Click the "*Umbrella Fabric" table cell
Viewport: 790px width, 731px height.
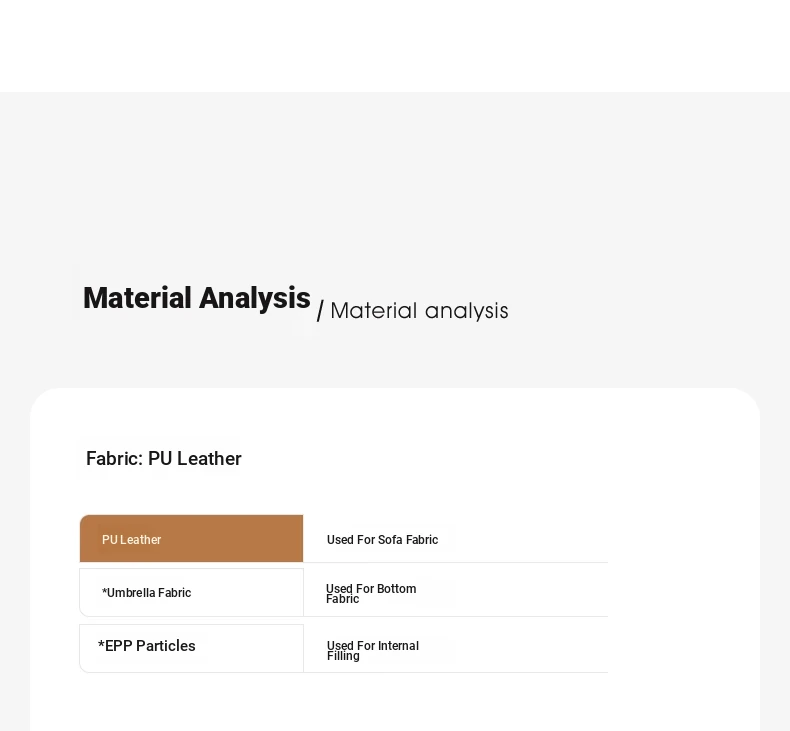(x=191, y=592)
